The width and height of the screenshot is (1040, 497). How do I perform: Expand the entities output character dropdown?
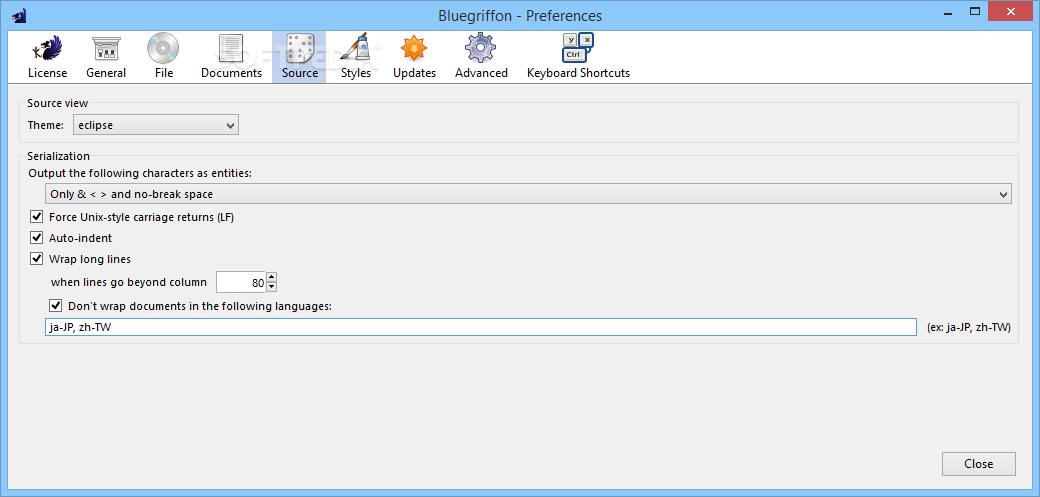[x=528, y=194]
